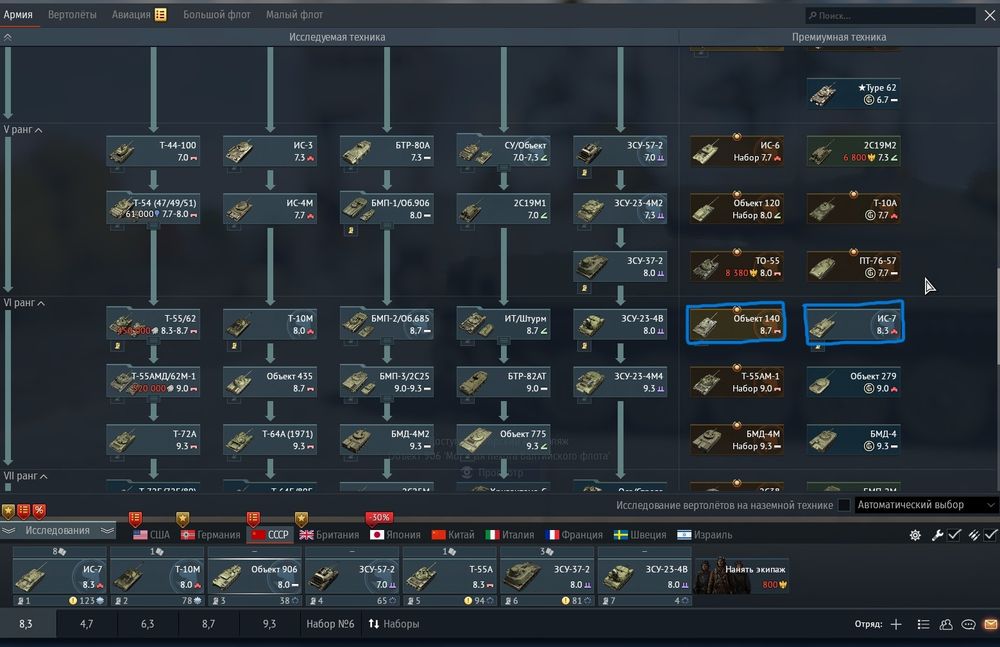This screenshot has height=647, width=1000.
Task: Select premium Объект 279 vehicle
Action: coord(853,382)
